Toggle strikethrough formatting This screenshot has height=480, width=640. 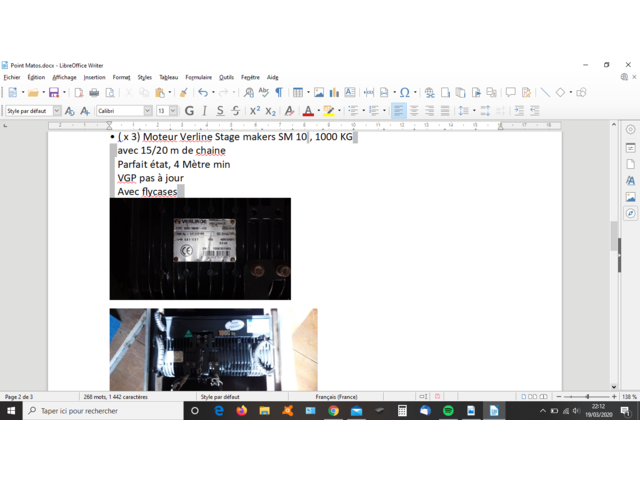click(236, 111)
